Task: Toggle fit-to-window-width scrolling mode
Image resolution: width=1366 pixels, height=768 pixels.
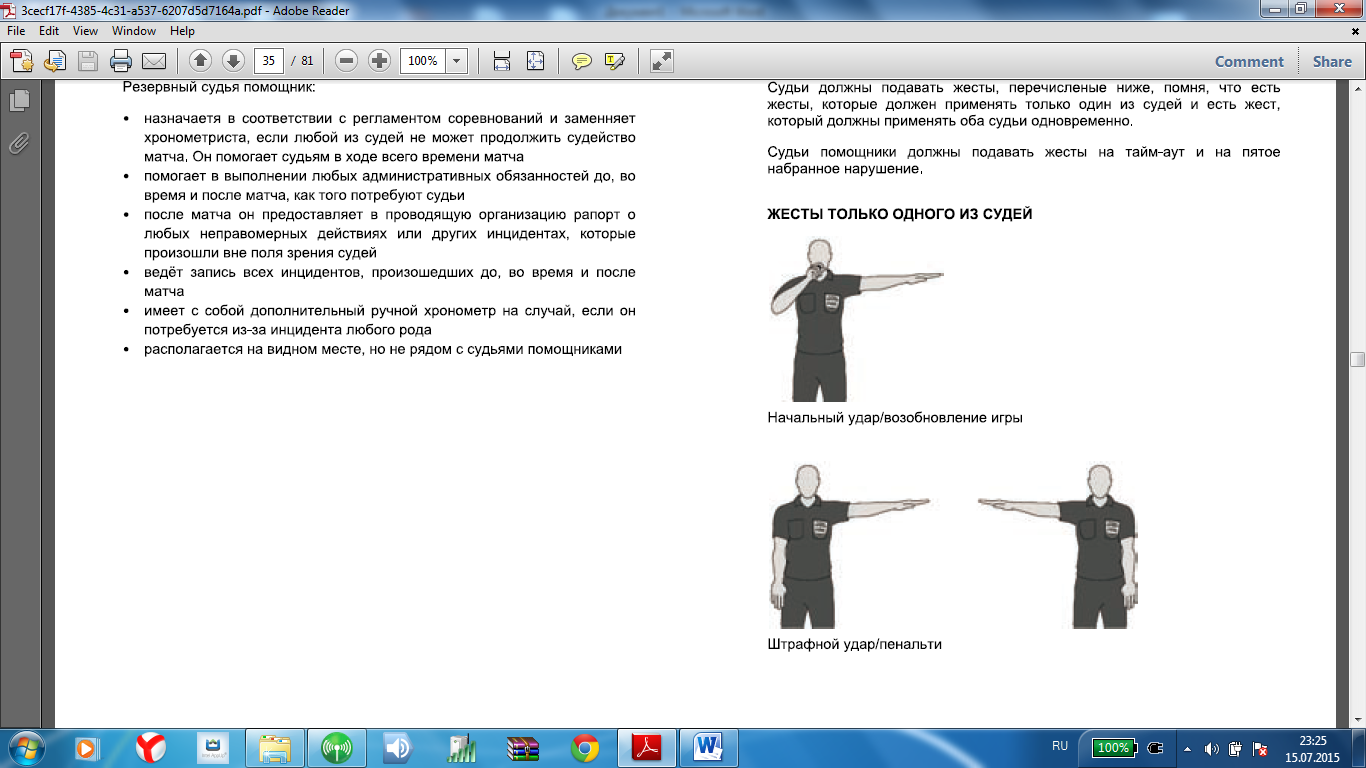Action: click(x=502, y=61)
